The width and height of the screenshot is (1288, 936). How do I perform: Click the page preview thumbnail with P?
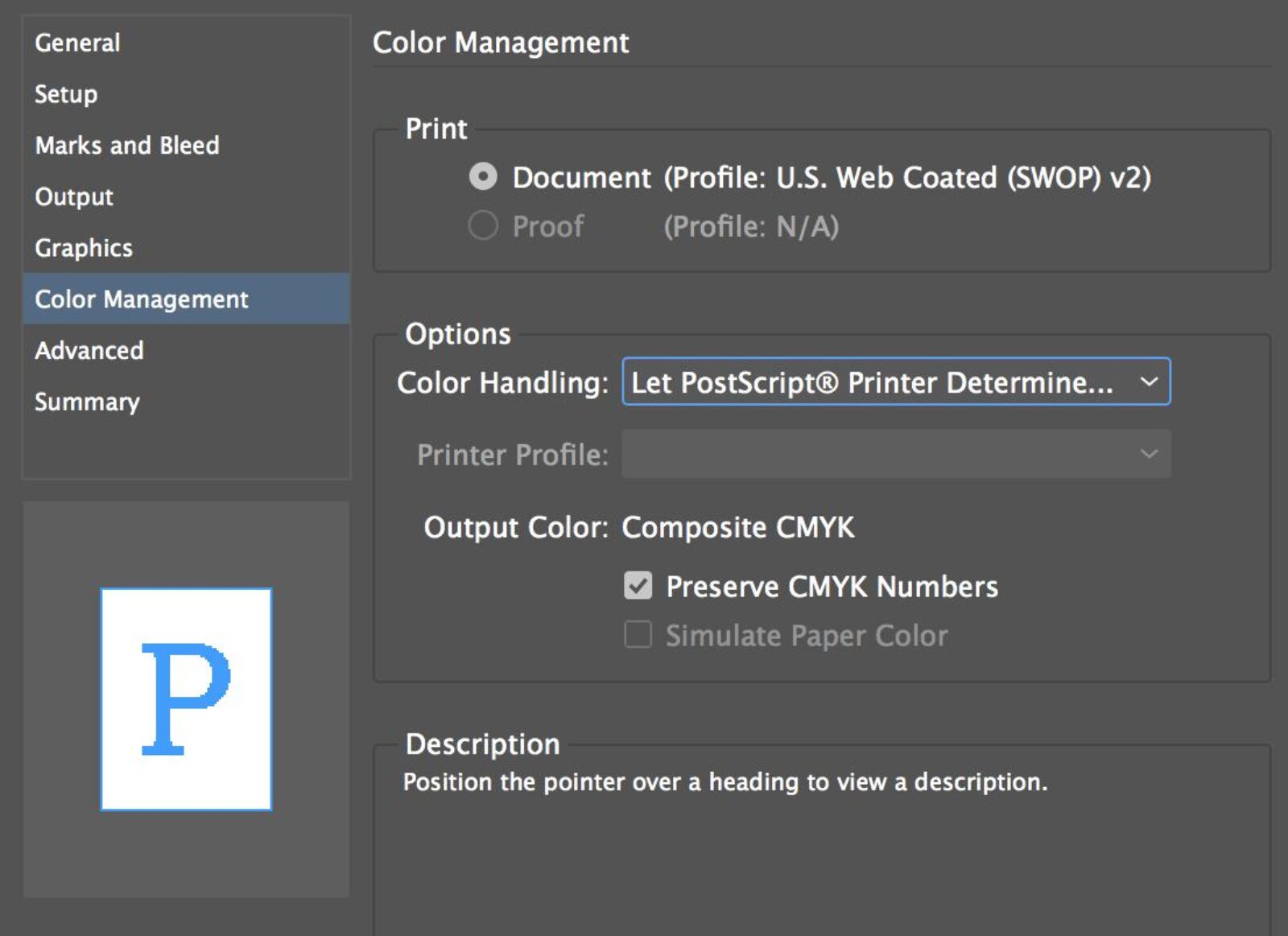pos(186,699)
